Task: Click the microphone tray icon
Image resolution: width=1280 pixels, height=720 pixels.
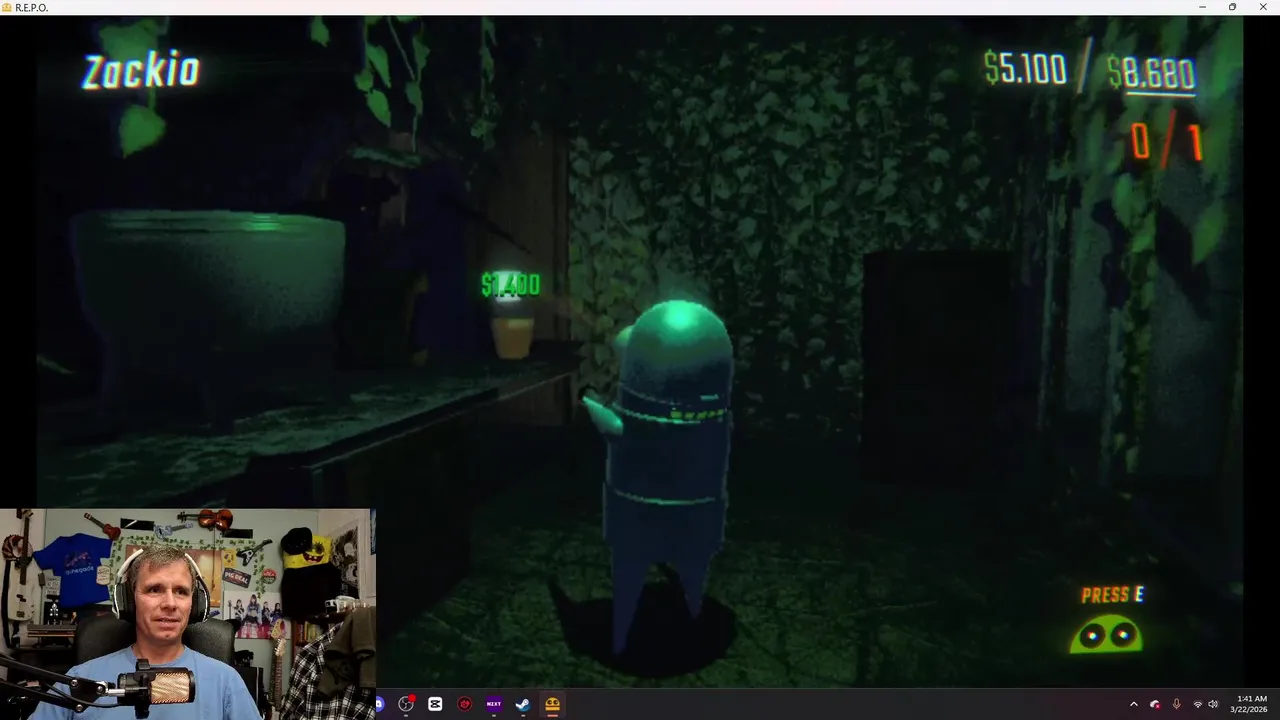Action: click(x=1176, y=704)
